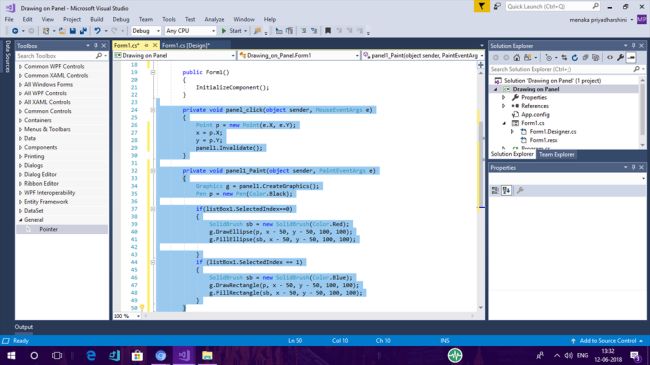Open File Explorer from the taskbar

tap(207, 355)
